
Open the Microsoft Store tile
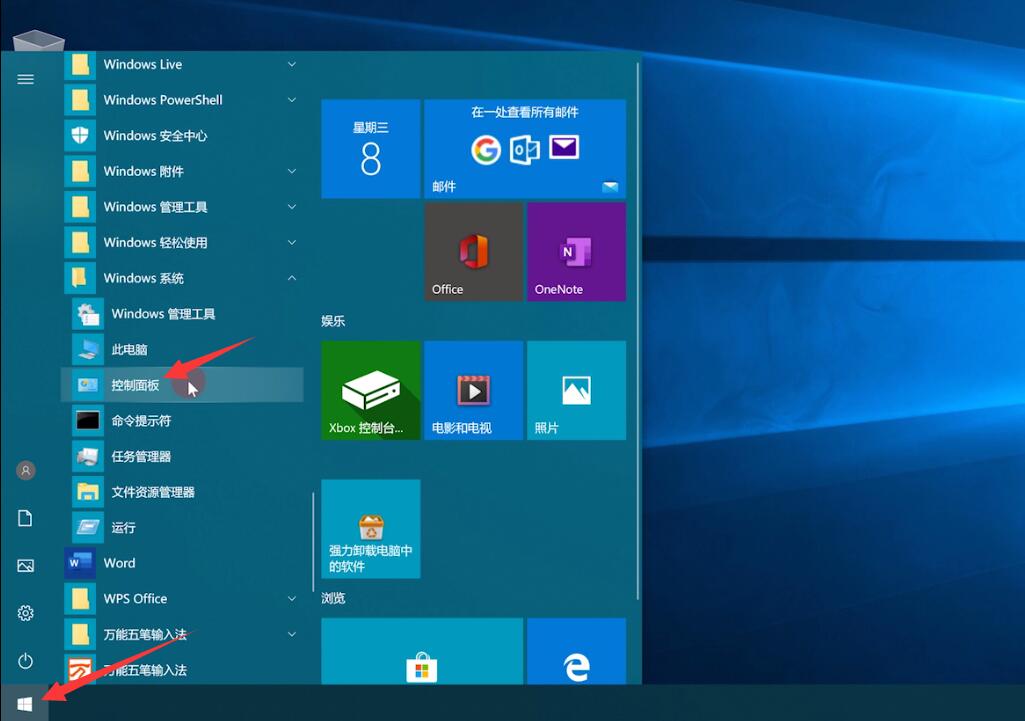[x=422, y=651]
